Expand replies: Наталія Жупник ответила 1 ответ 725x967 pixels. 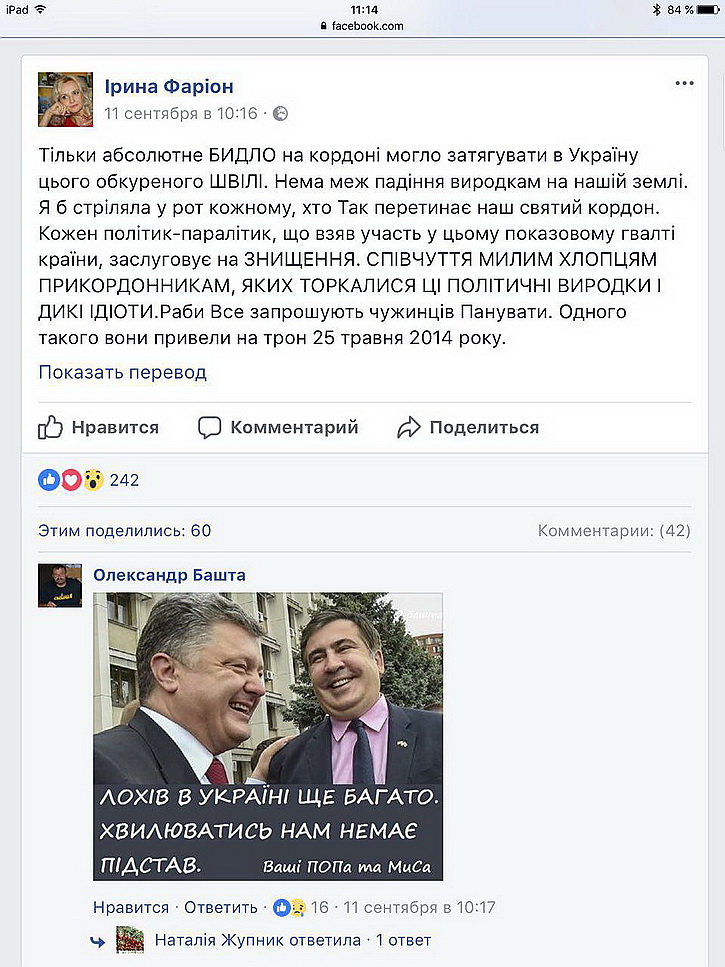tap(293, 940)
